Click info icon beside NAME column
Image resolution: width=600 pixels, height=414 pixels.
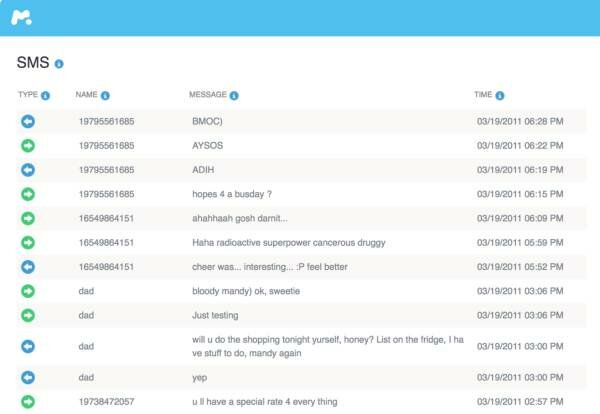[x=105, y=96]
